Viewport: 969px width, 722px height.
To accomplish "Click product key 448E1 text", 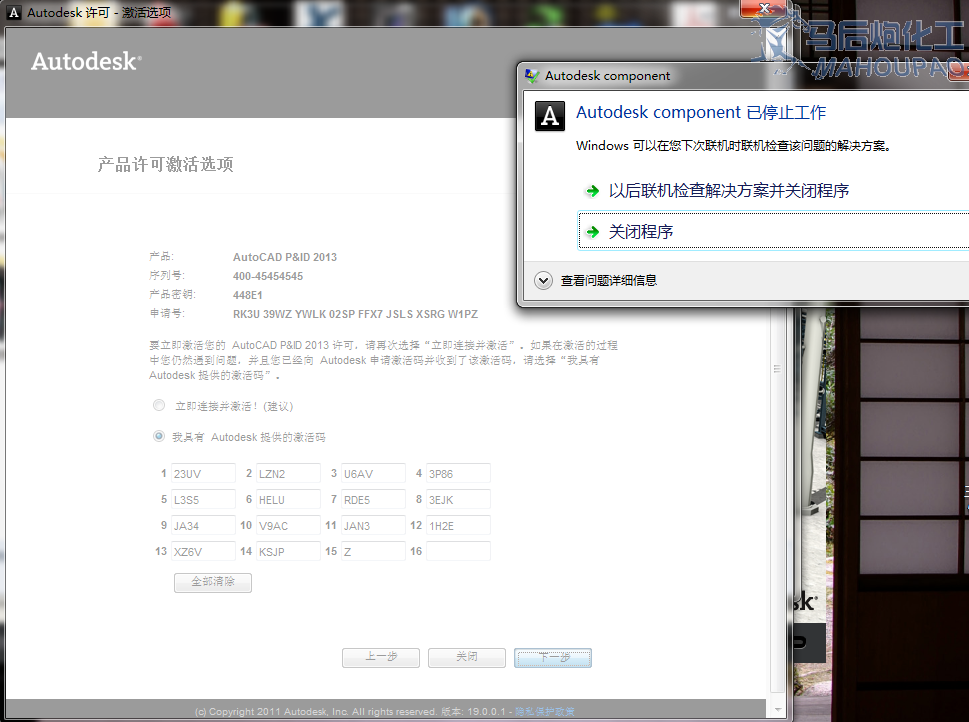I will click(248, 295).
